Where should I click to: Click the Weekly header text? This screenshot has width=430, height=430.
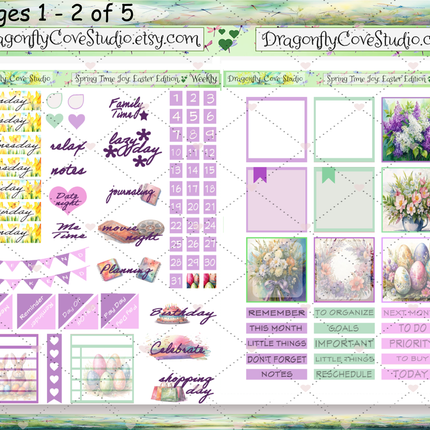[x=204, y=79]
